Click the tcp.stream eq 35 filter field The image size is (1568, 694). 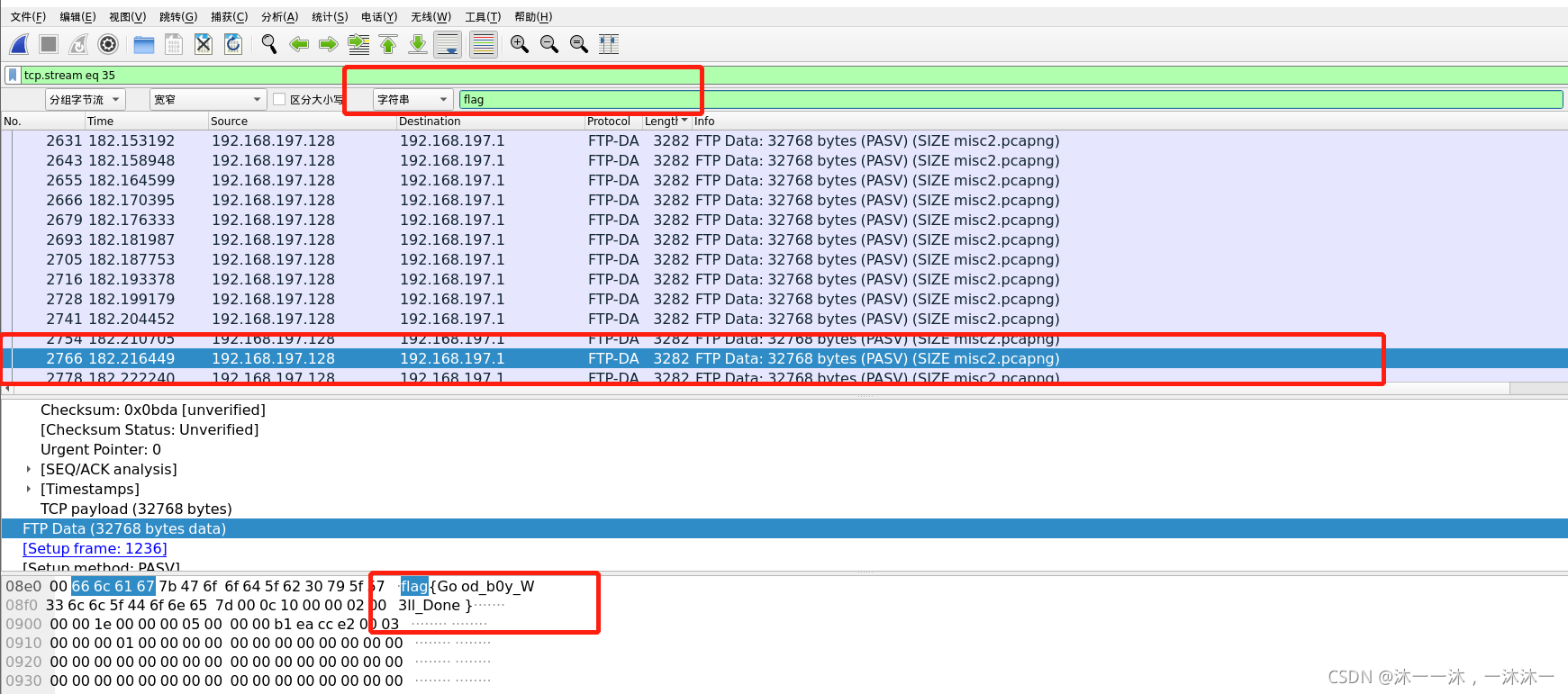793,75
